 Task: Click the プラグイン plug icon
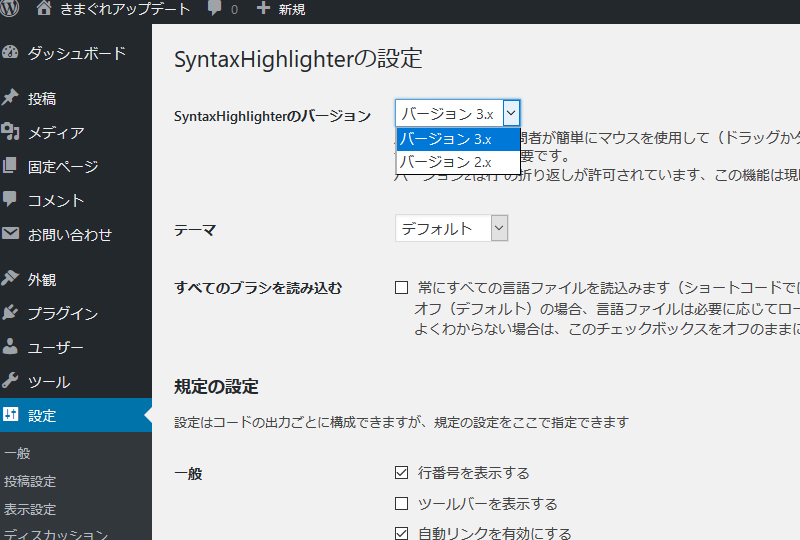10,312
